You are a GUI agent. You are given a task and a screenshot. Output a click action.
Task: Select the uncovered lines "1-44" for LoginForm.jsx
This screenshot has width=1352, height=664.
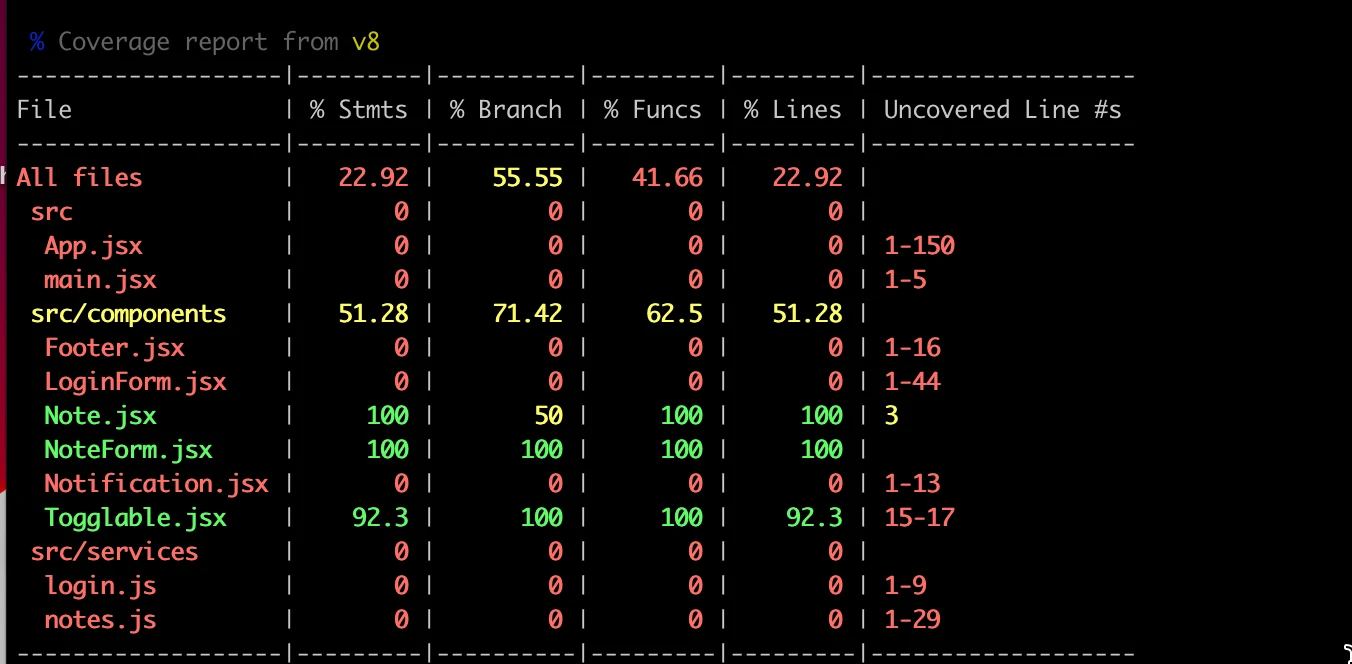[912, 382]
